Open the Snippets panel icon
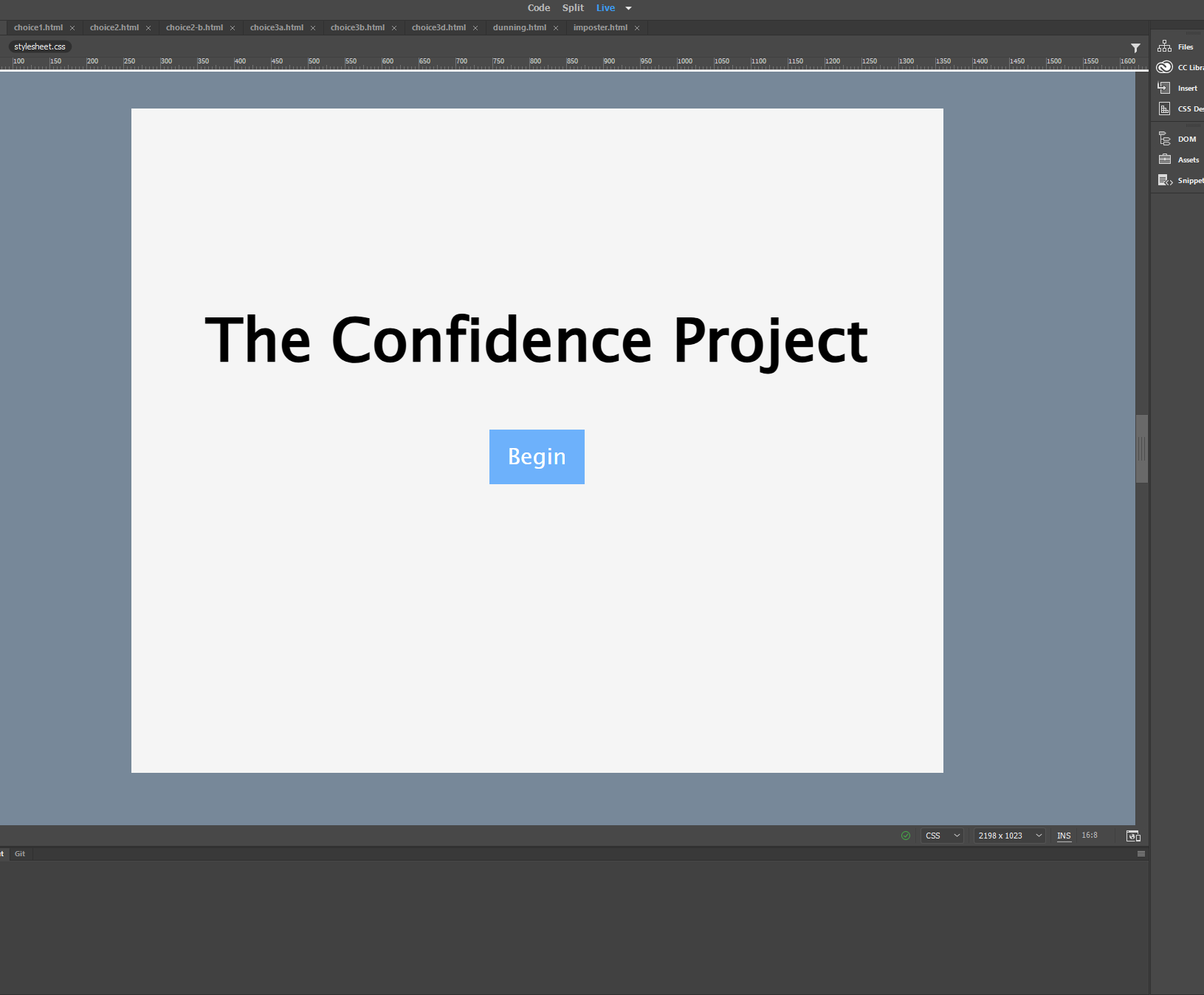 coord(1165,180)
